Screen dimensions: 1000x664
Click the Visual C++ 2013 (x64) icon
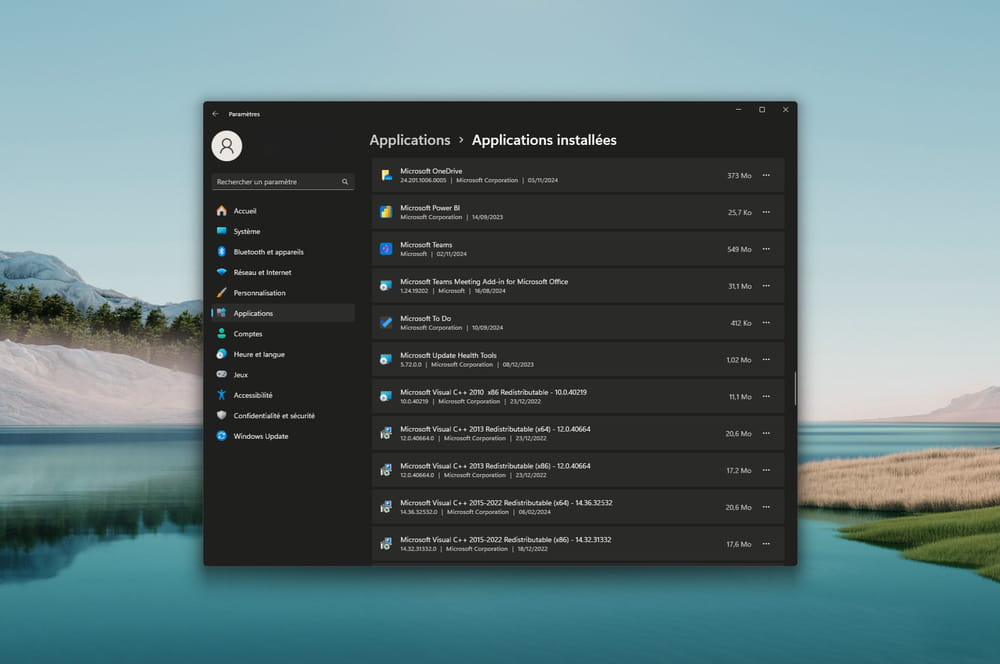pyautogui.click(x=386, y=434)
